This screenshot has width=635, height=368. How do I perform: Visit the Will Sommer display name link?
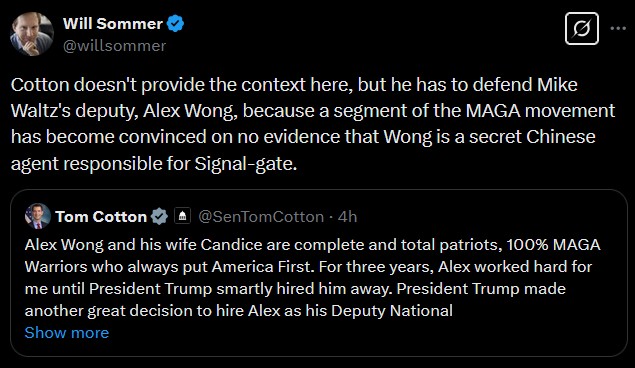pyautogui.click(x=113, y=23)
